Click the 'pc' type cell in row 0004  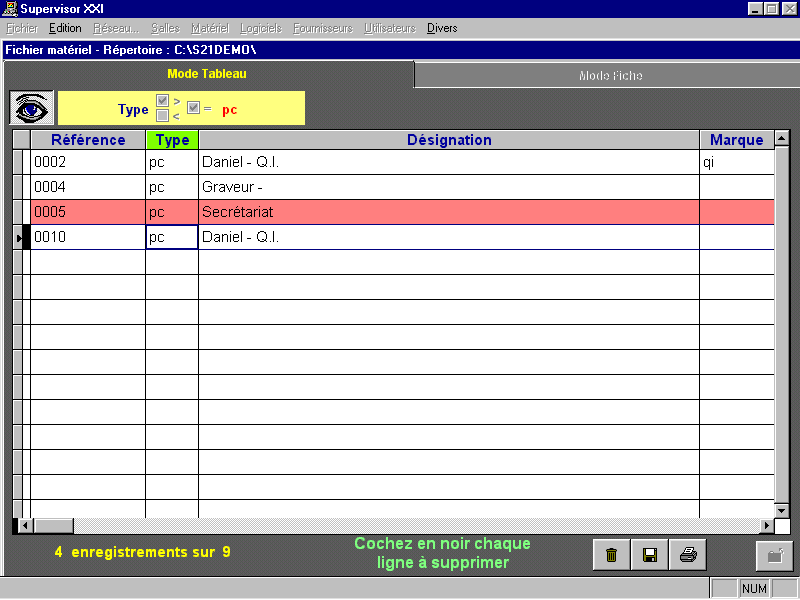[172, 187]
